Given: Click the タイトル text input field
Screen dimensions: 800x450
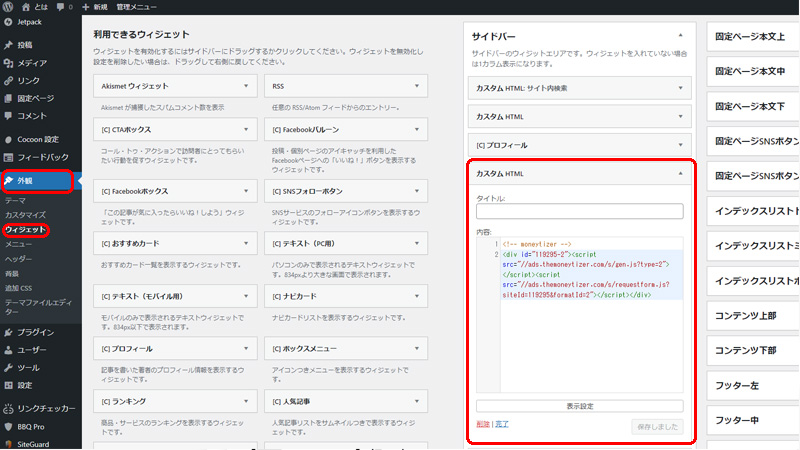Looking at the screenshot, I should tap(579, 211).
